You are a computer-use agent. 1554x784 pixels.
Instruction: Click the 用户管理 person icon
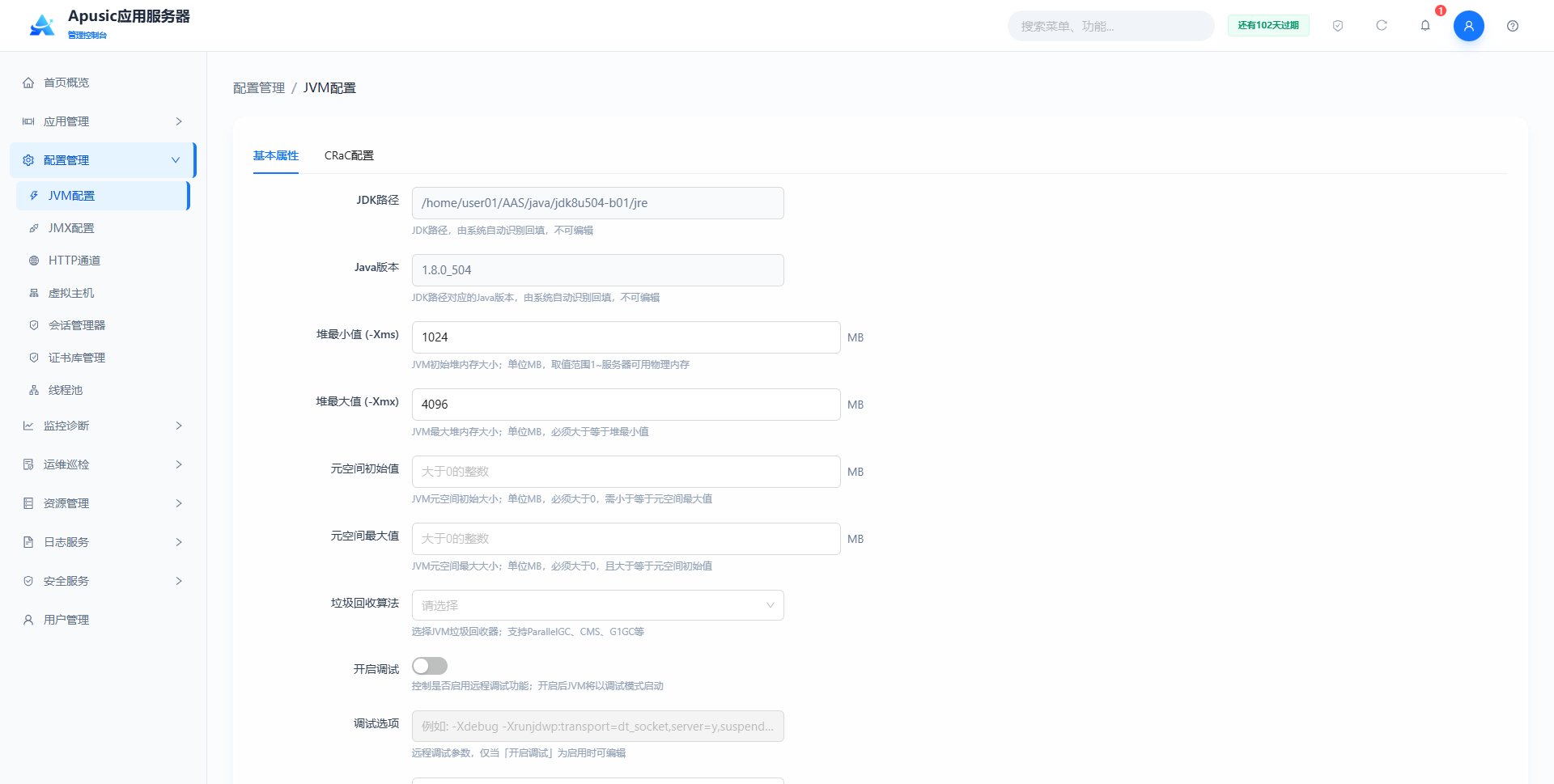(28, 620)
